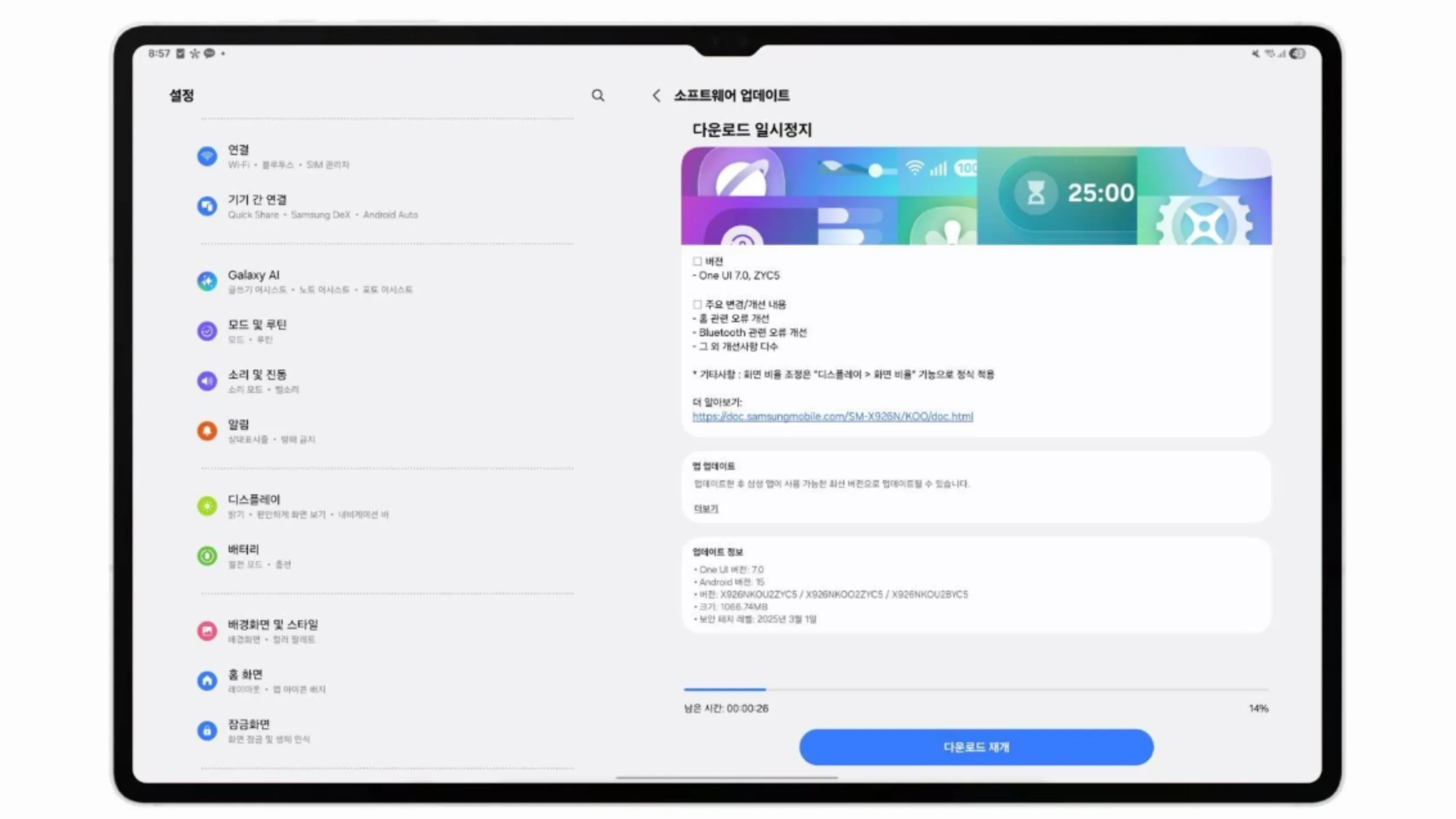The image size is (1456, 819).
Task: Click the 배터리 icon
Action: 207,556
